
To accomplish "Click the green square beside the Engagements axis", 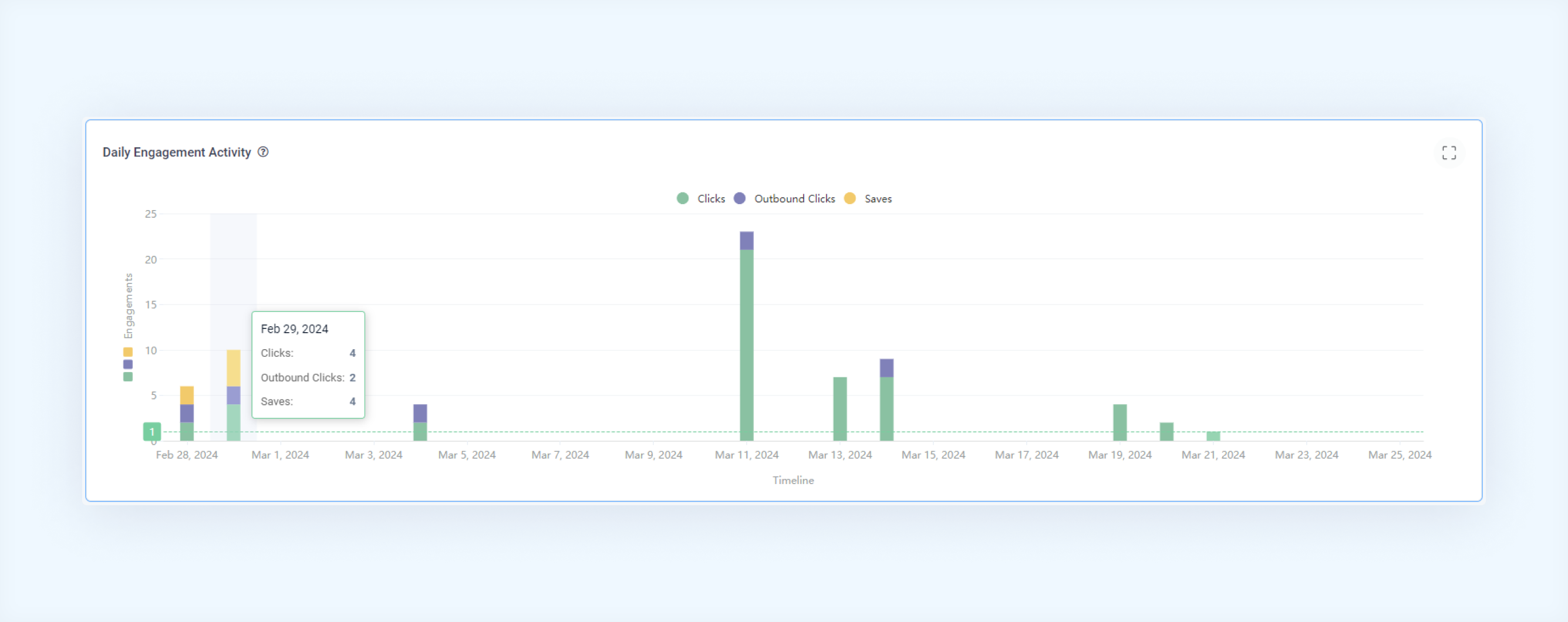I will (128, 377).
